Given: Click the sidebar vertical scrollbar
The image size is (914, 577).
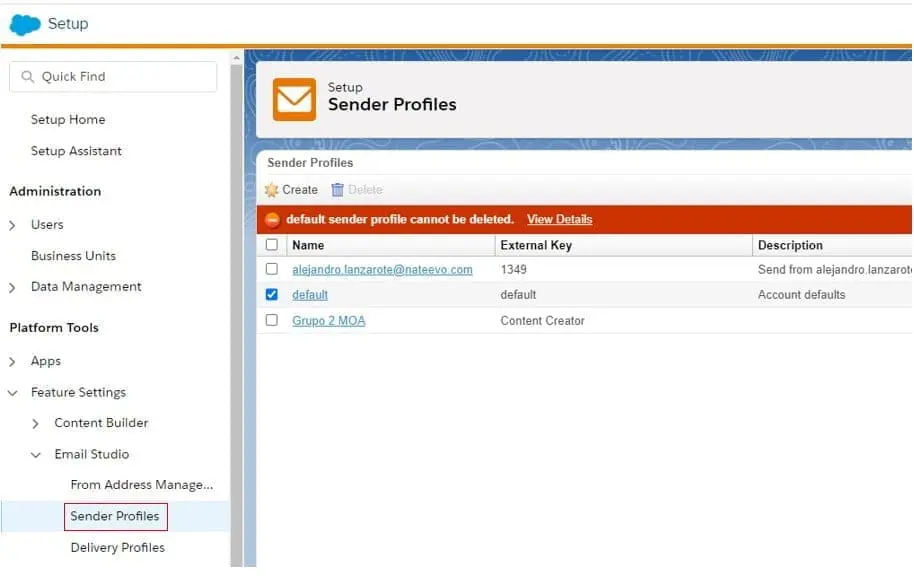Looking at the screenshot, I should pos(236,300).
